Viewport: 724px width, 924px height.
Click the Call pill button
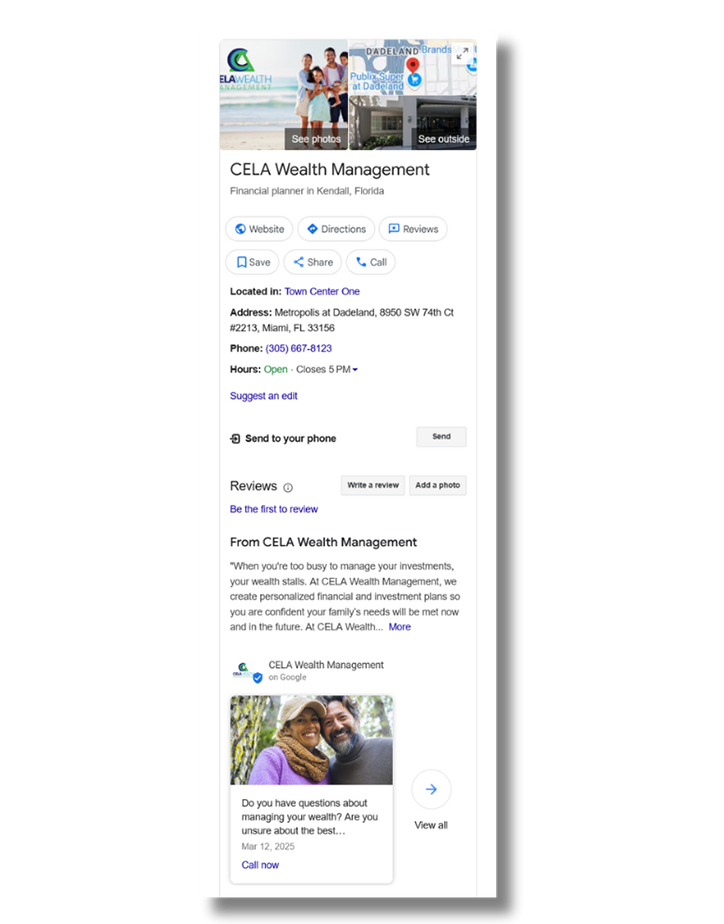point(371,262)
